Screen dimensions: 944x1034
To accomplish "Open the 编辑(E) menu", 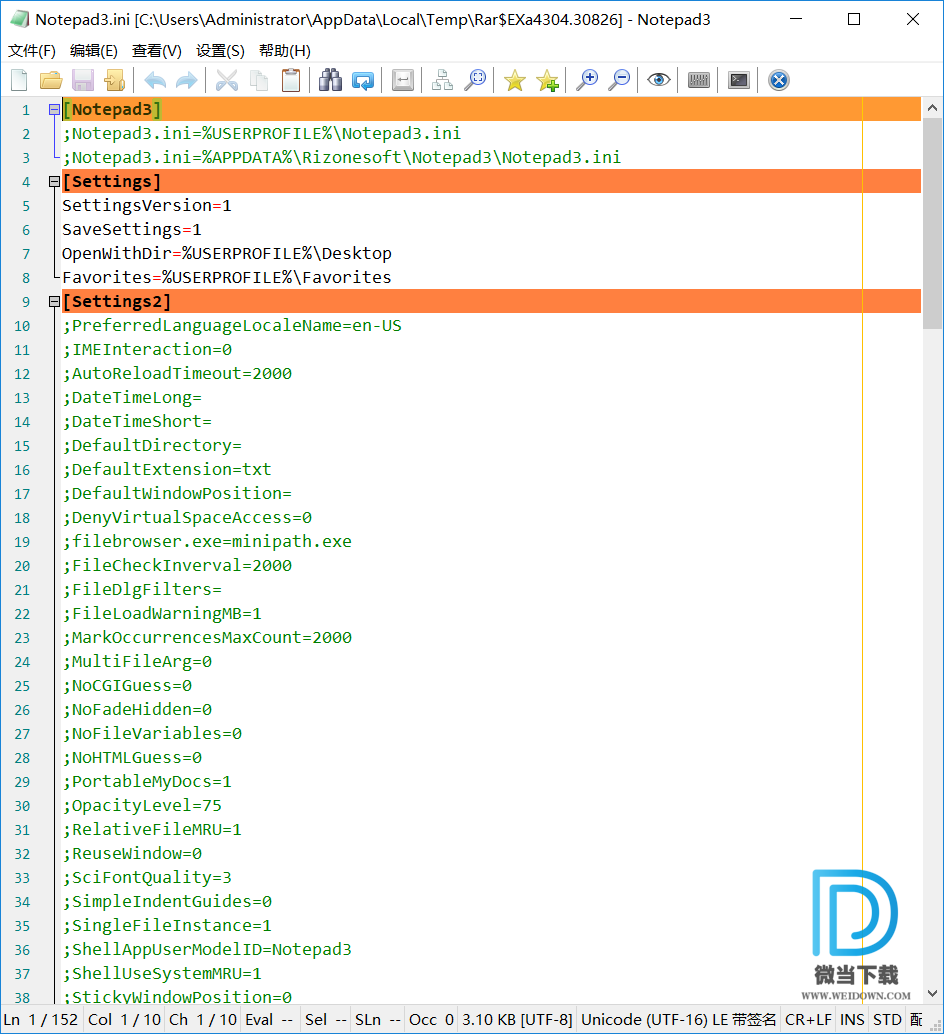I will [94, 51].
